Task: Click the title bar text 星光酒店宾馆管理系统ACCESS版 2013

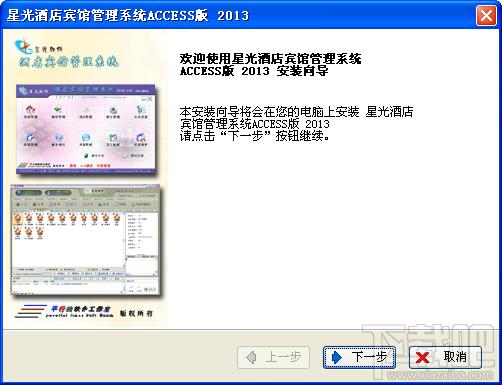Action: [128, 15]
